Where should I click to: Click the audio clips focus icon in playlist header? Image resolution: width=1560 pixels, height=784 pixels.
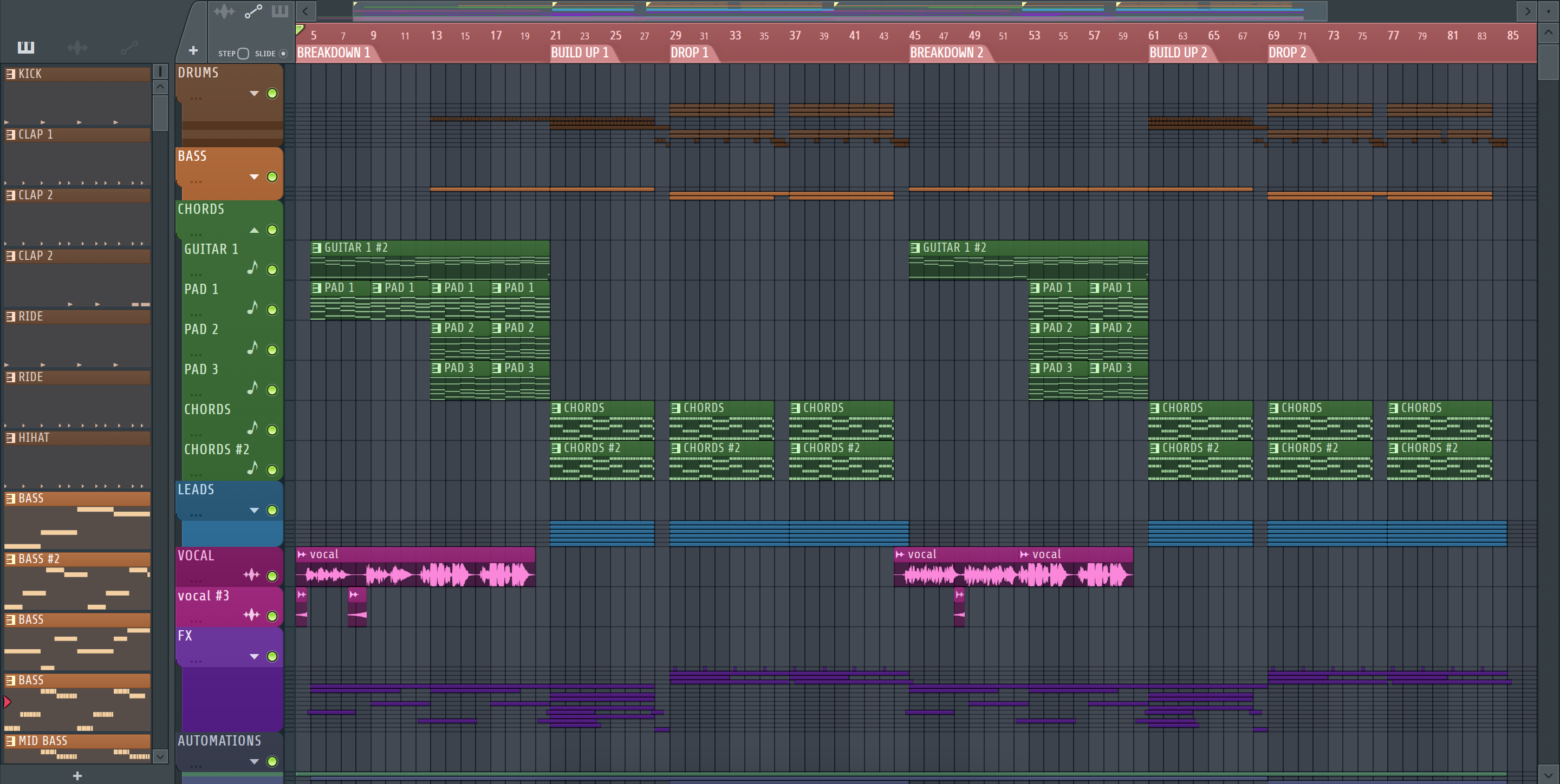click(224, 11)
